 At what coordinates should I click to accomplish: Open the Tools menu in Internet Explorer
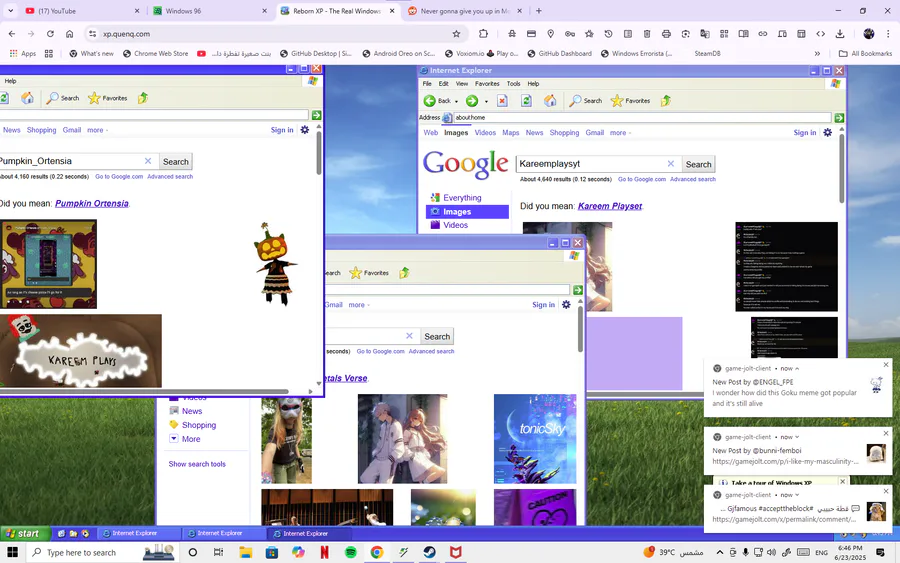[513, 84]
